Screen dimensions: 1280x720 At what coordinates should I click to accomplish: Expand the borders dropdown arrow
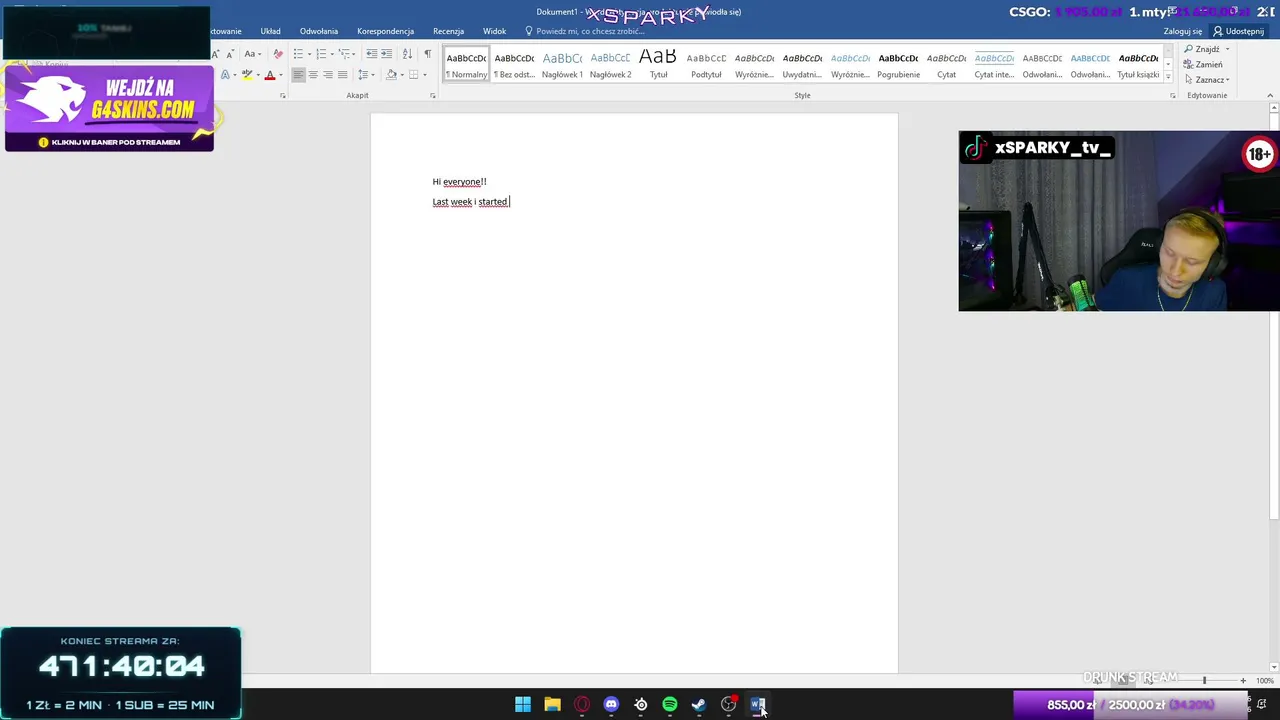pos(423,75)
